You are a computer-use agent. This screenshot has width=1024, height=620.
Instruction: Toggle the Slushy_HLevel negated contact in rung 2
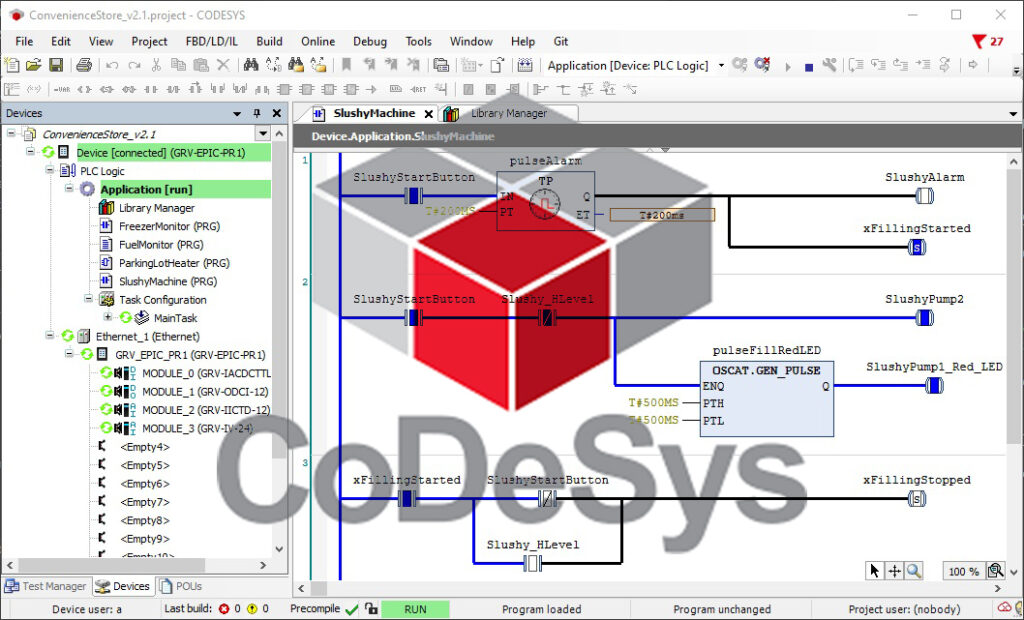point(547,318)
